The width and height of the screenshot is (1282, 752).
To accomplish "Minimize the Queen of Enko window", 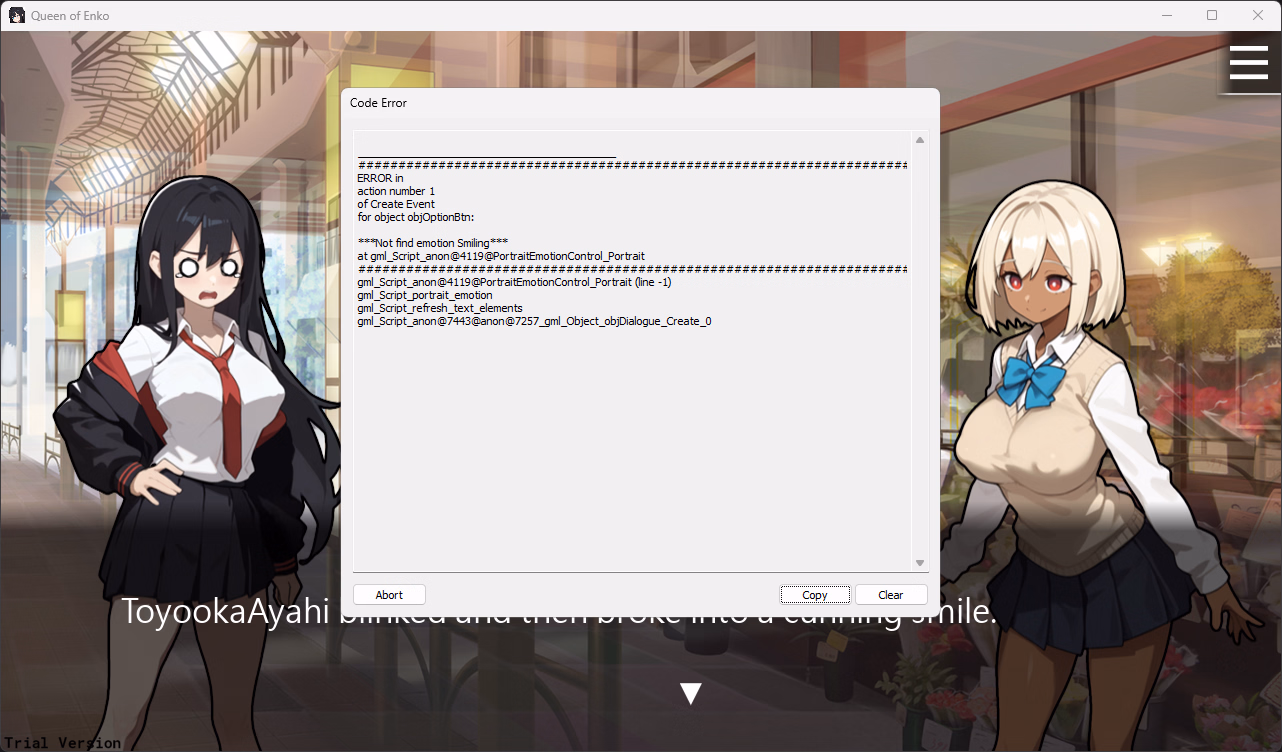I will [1166, 15].
